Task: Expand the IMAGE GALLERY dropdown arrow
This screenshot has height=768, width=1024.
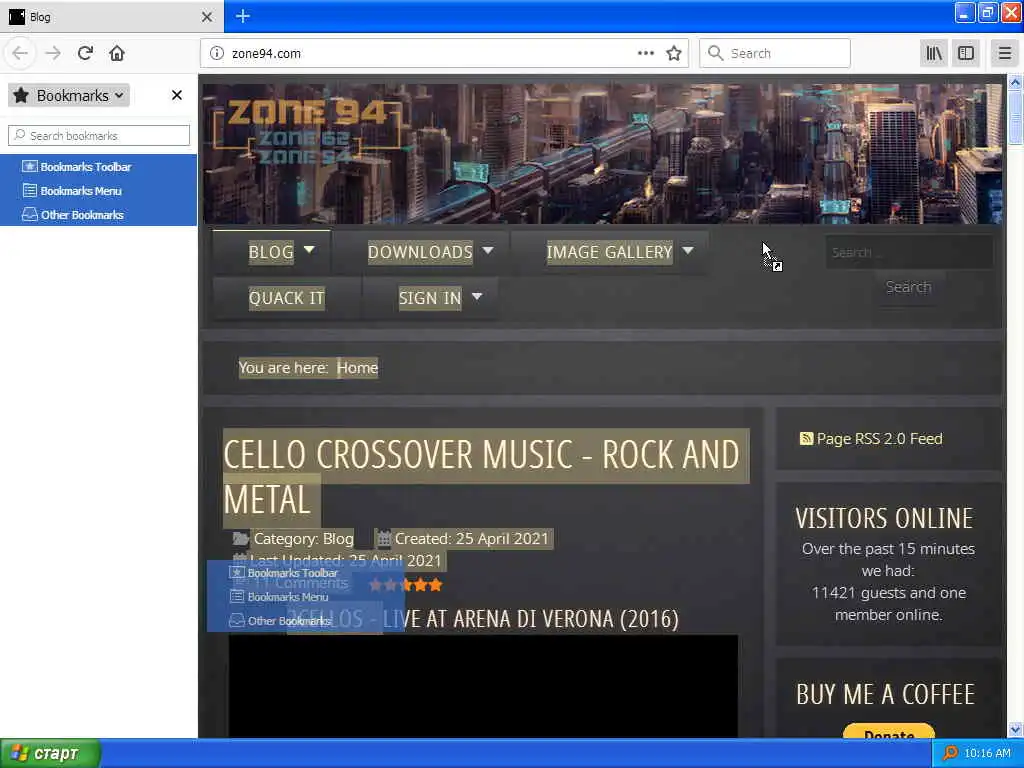Action: tap(688, 249)
